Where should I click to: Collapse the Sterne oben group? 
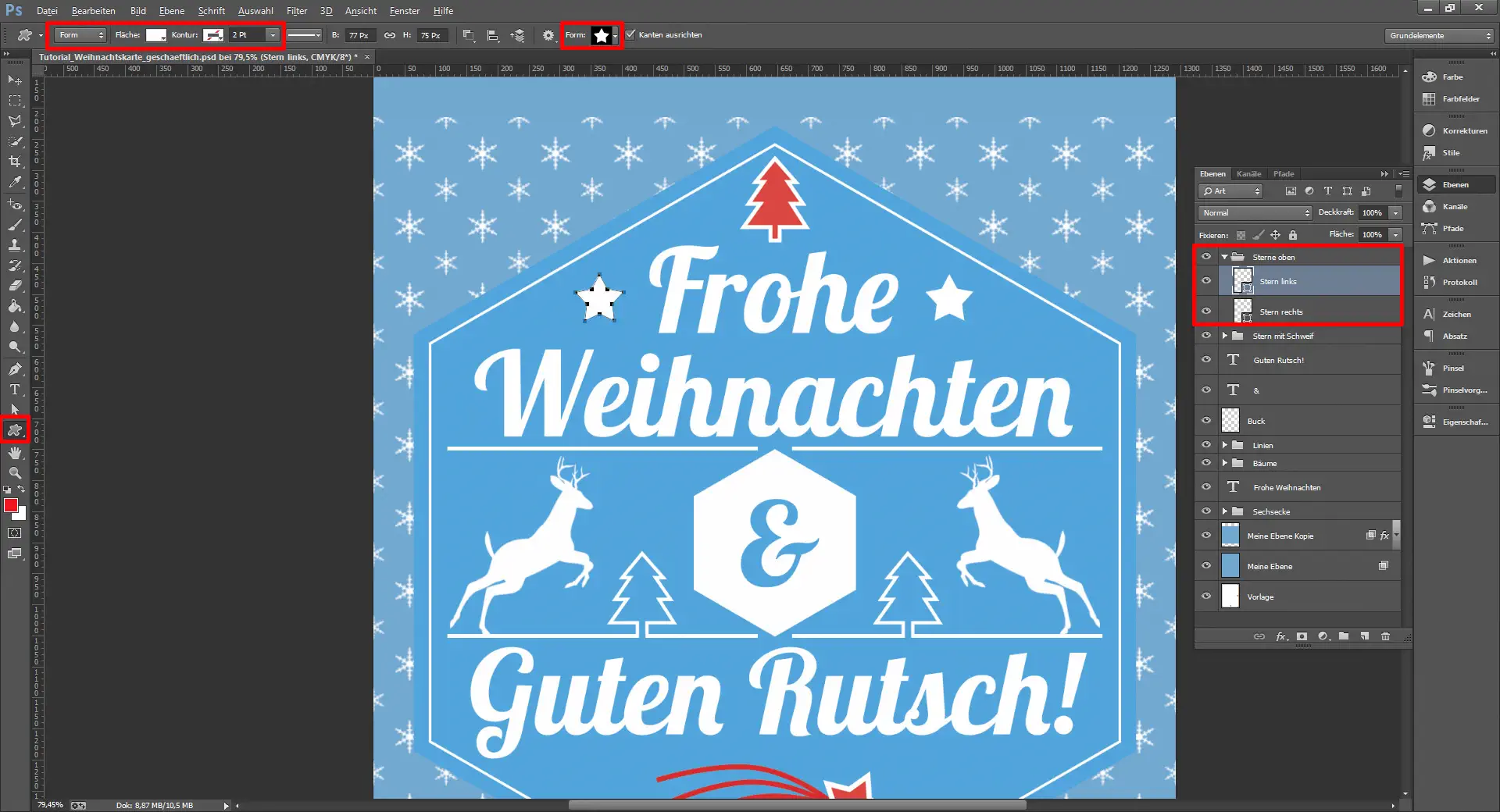pyautogui.click(x=1225, y=257)
